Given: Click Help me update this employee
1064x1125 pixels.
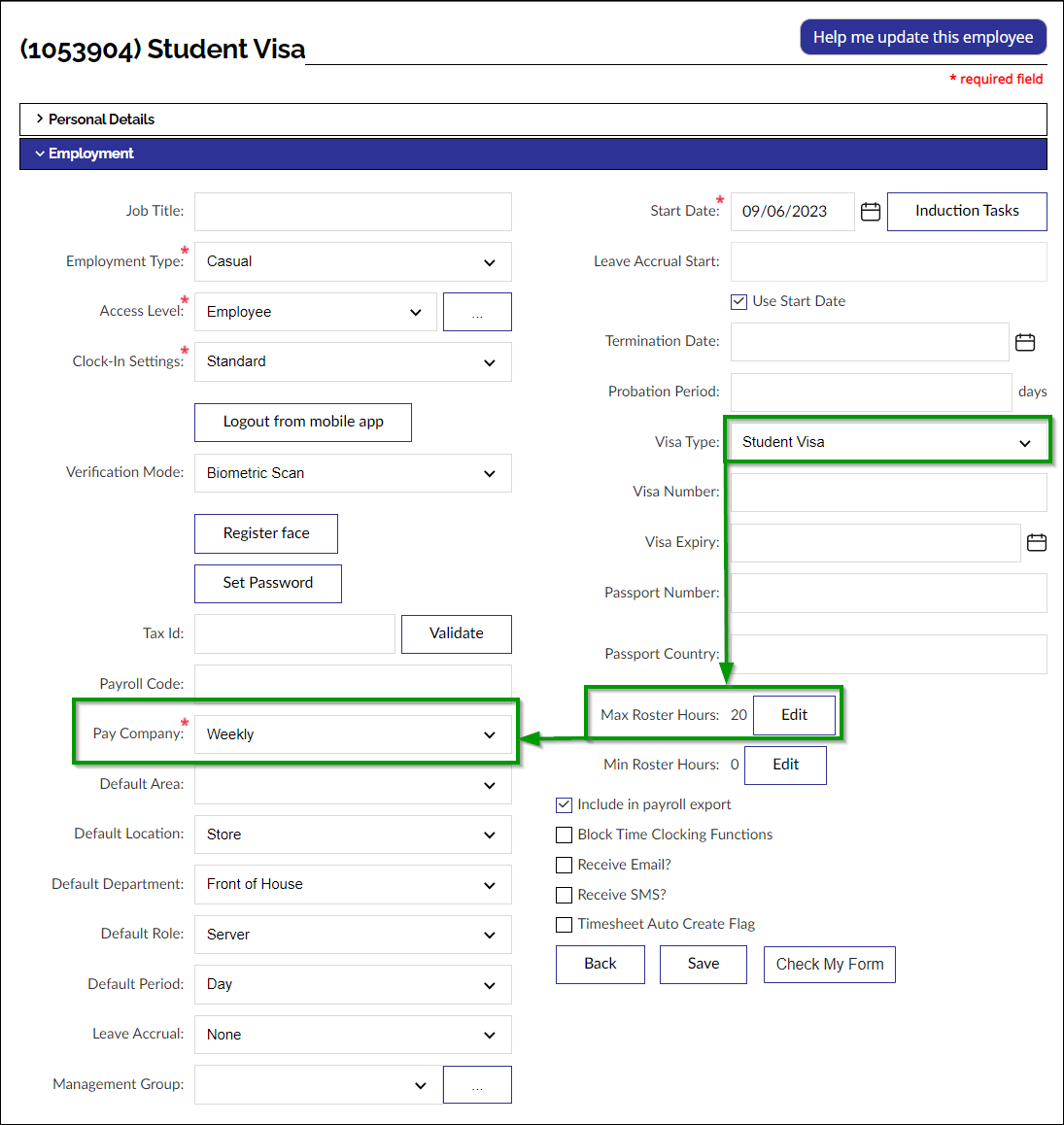Looking at the screenshot, I should pos(923,38).
